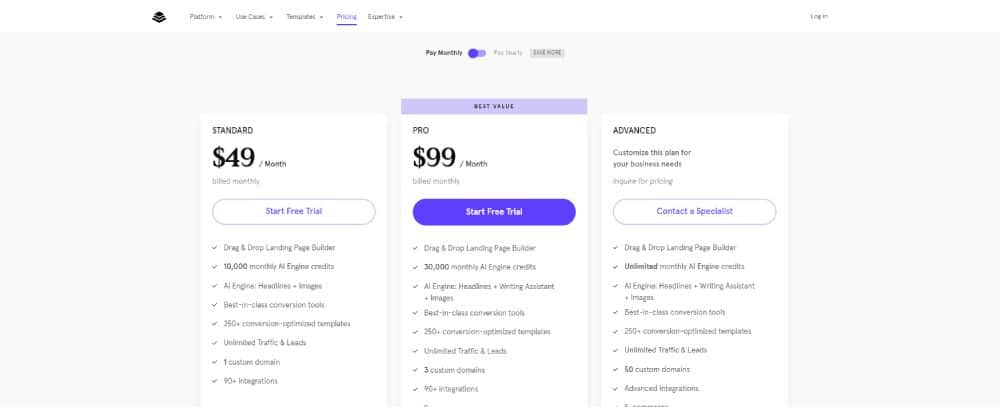Screen dimensions: 1000x407
Task: Select the Pay Yearly billing label
Action: click(x=508, y=53)
